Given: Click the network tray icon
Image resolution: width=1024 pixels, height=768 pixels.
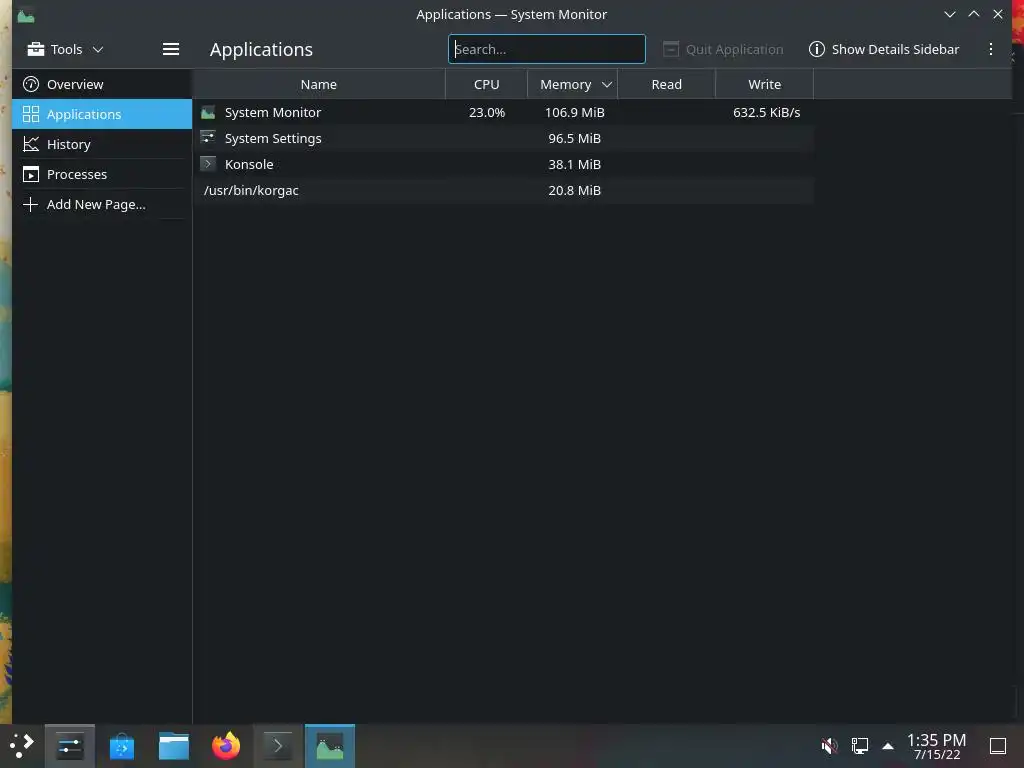Looking at the screenshot, I should pos(859,745).
